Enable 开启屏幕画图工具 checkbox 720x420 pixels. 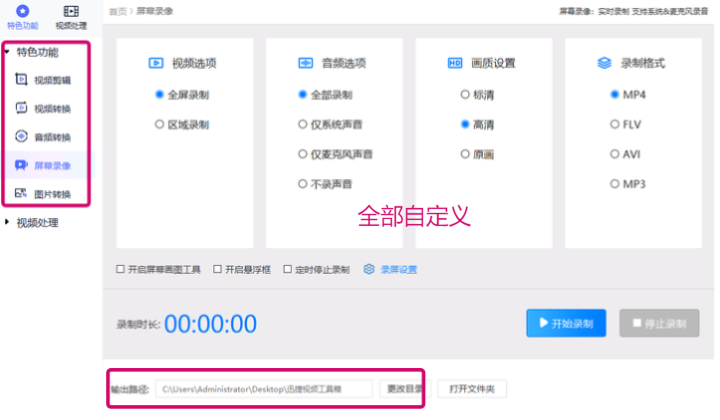coord(121,269)
